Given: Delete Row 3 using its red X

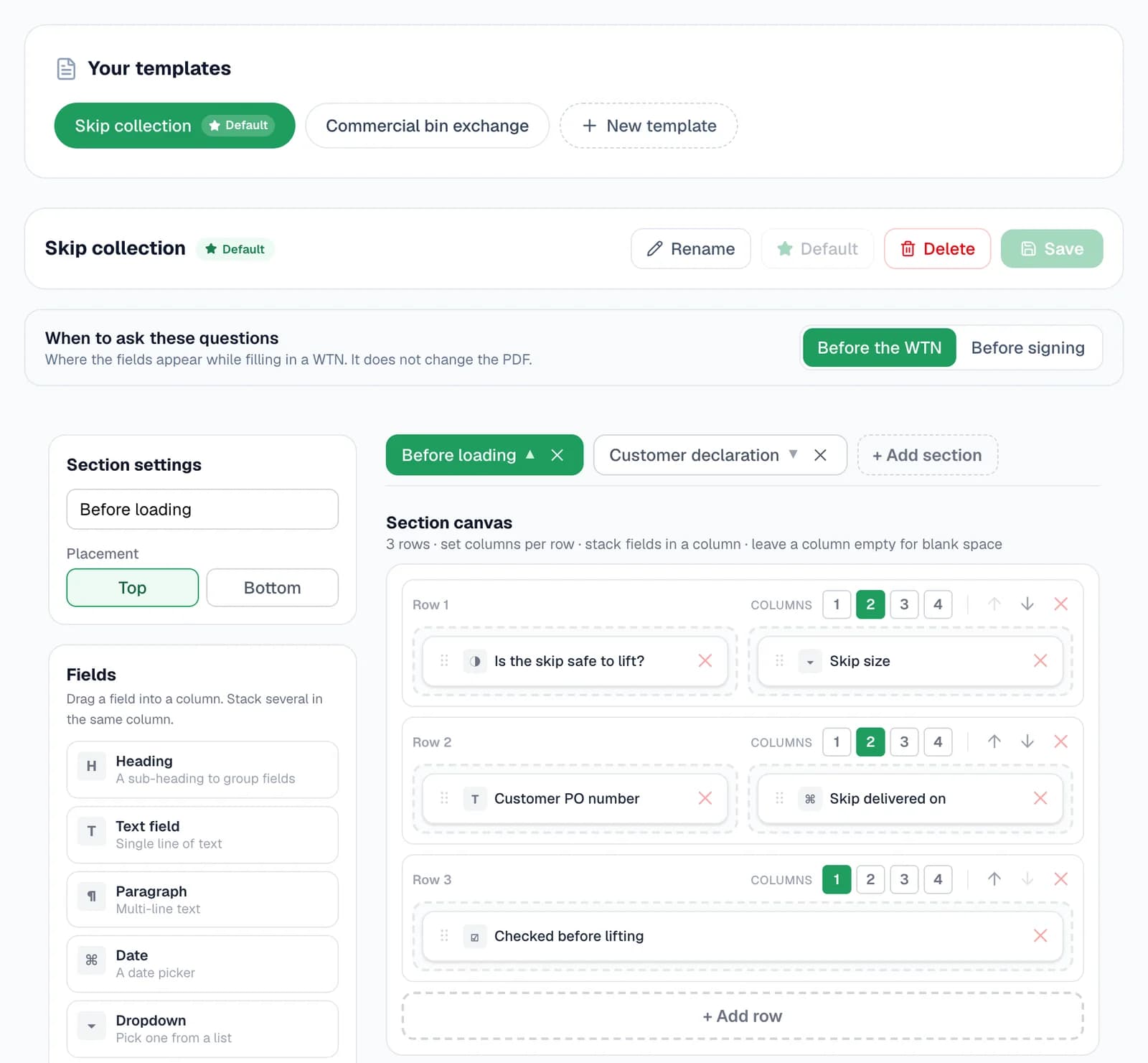Looking at the screenshot, I should coord(1060,879).
